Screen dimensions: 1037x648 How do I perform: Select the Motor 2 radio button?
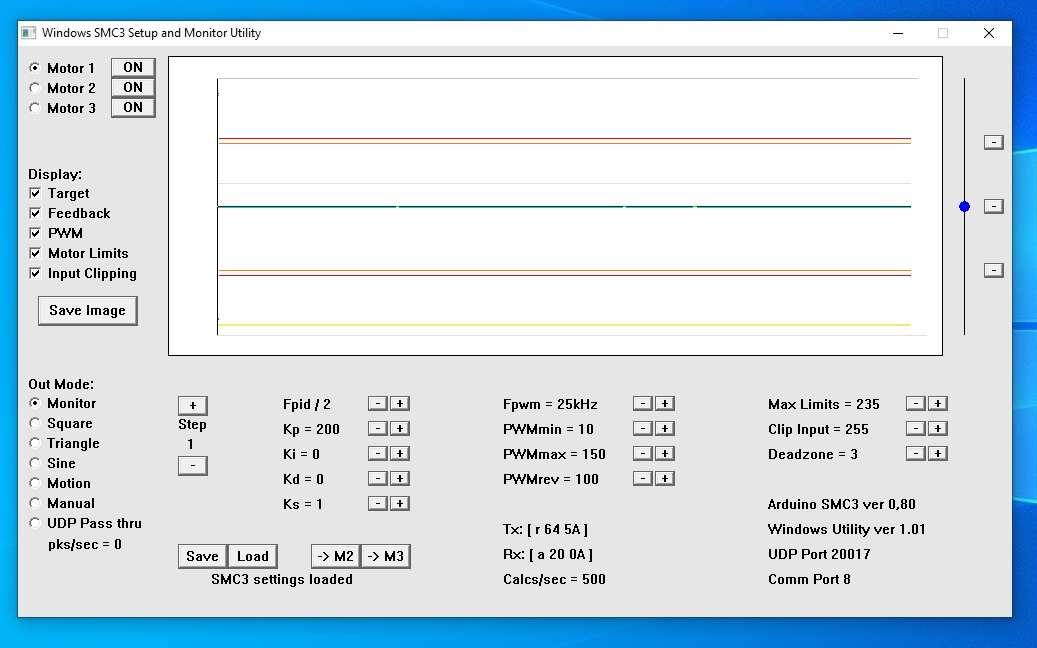click(x=34, y=88)
